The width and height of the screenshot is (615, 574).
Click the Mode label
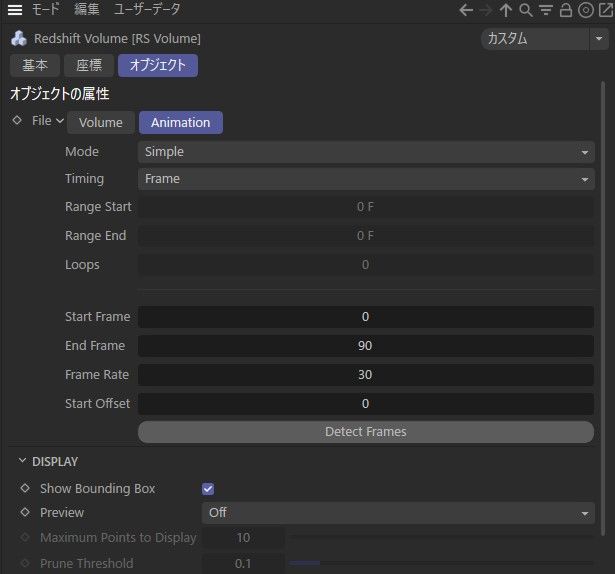coord(82,152)
